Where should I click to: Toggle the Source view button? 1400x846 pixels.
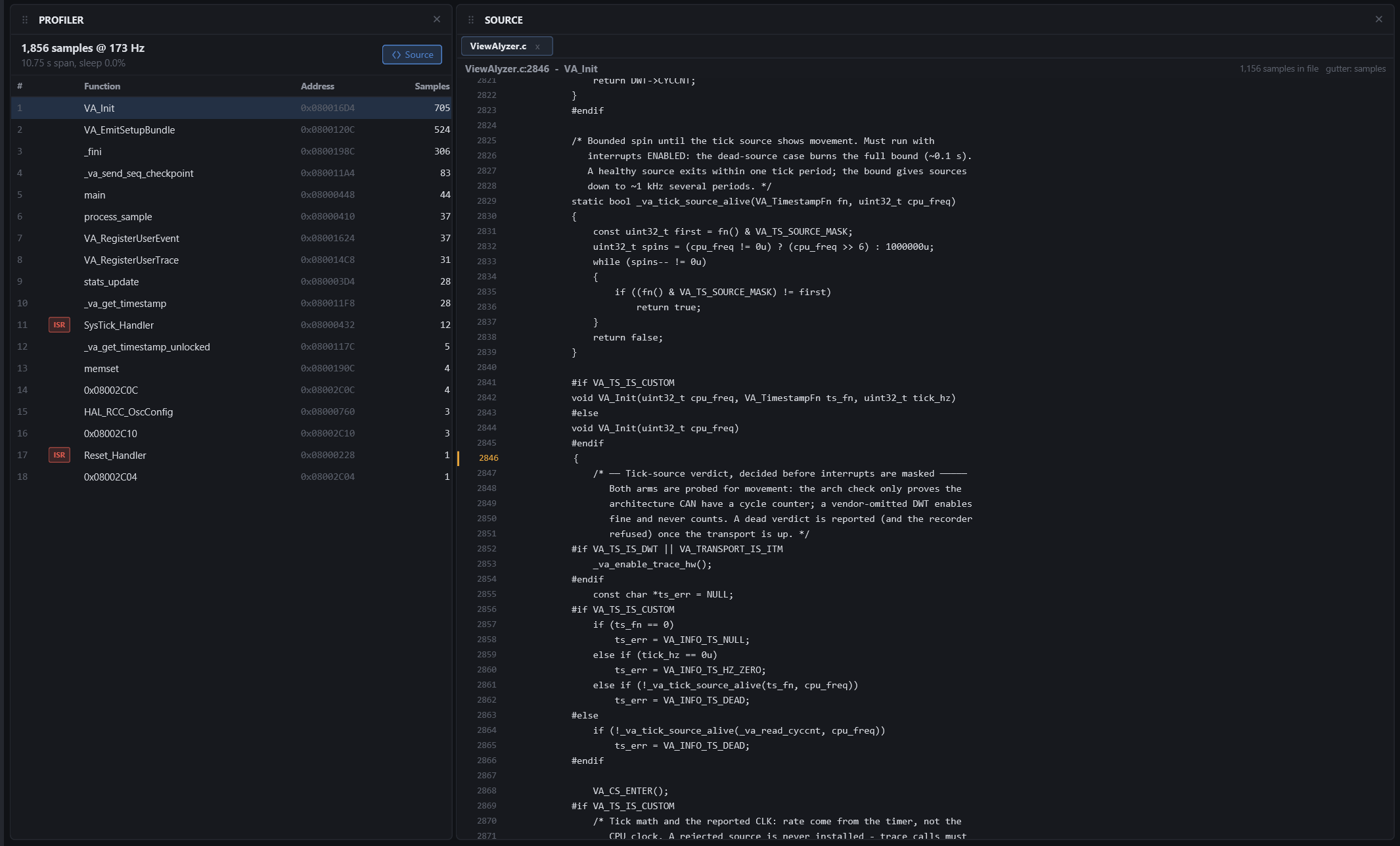(x=412, y=55)
